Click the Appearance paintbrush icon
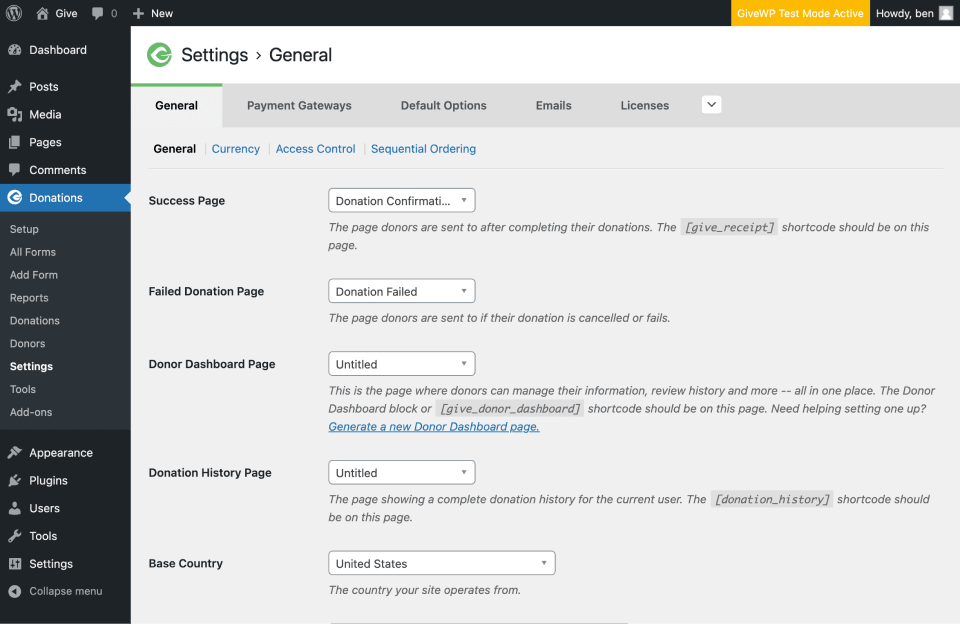Viewport: 960px width, 624px height. pos(15,453)
